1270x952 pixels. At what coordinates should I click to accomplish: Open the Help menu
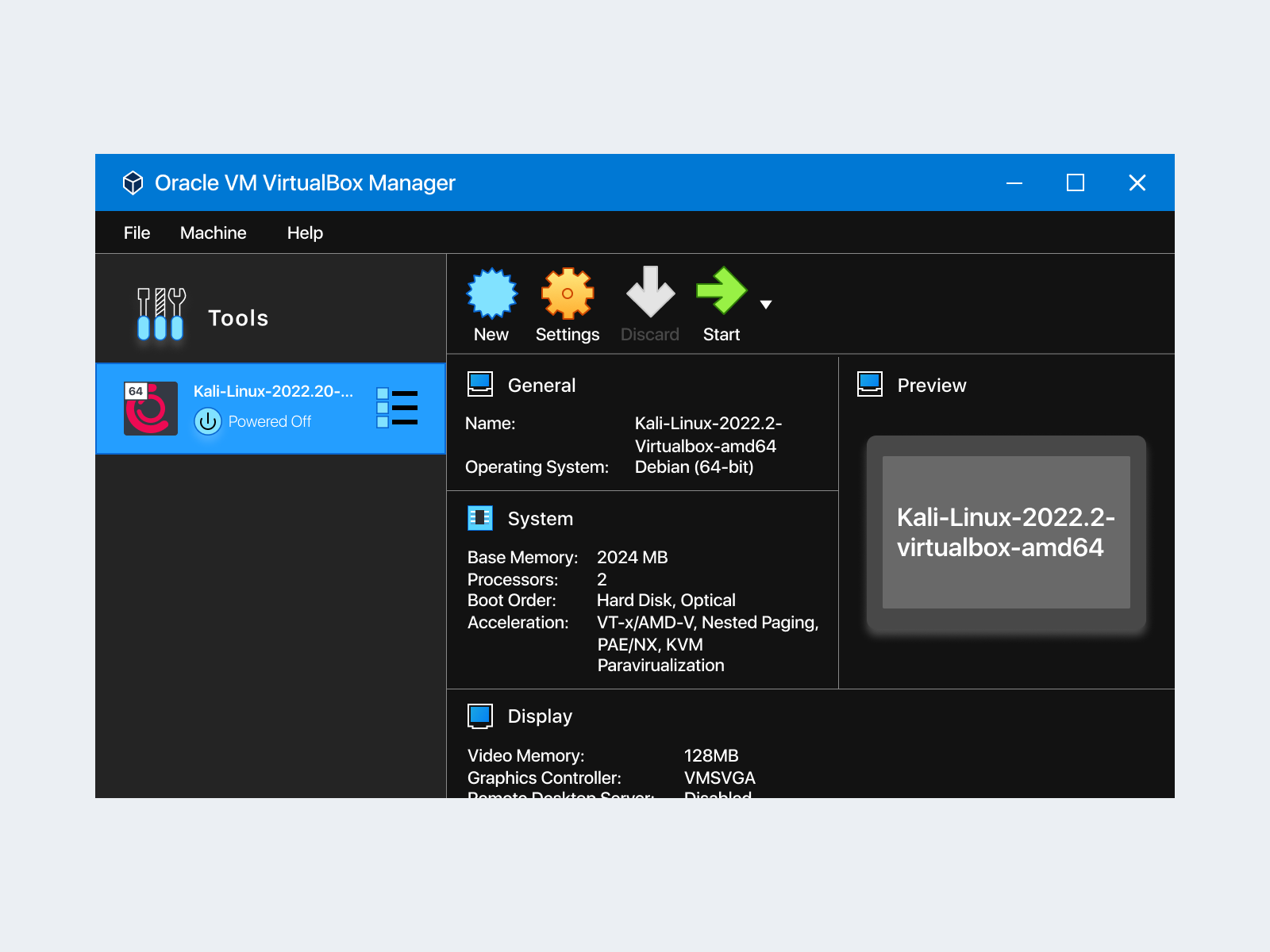point(305,232)
